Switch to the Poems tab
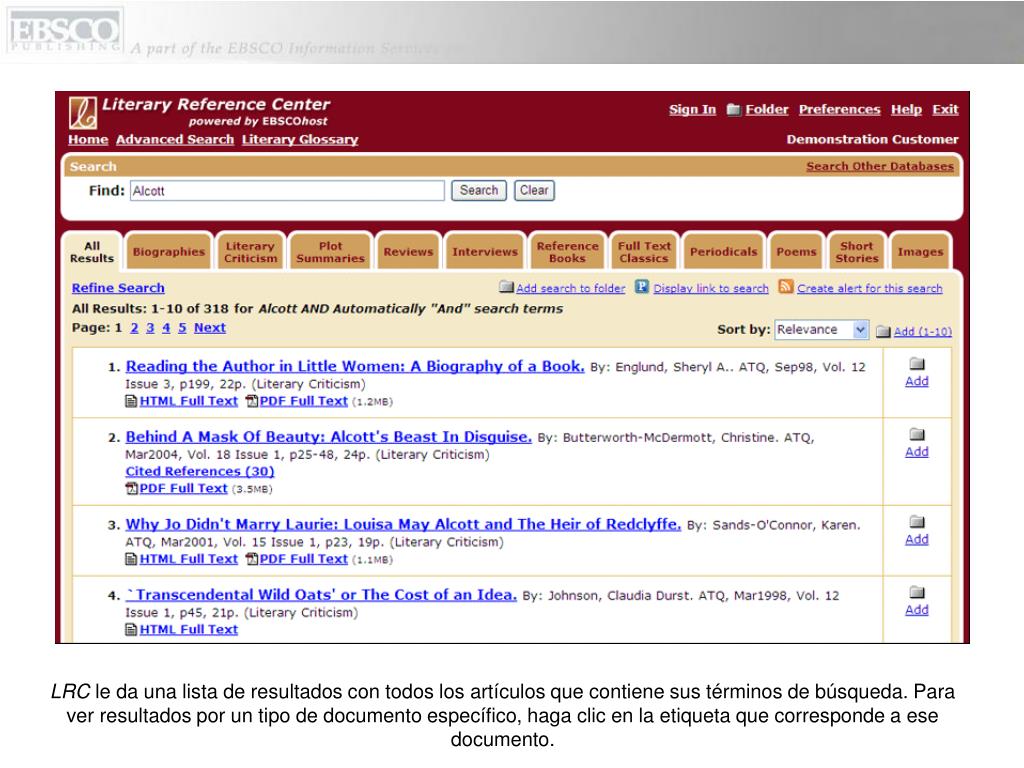The height and width of the screenshot is (768, 1024). click(x=796, y=252)
